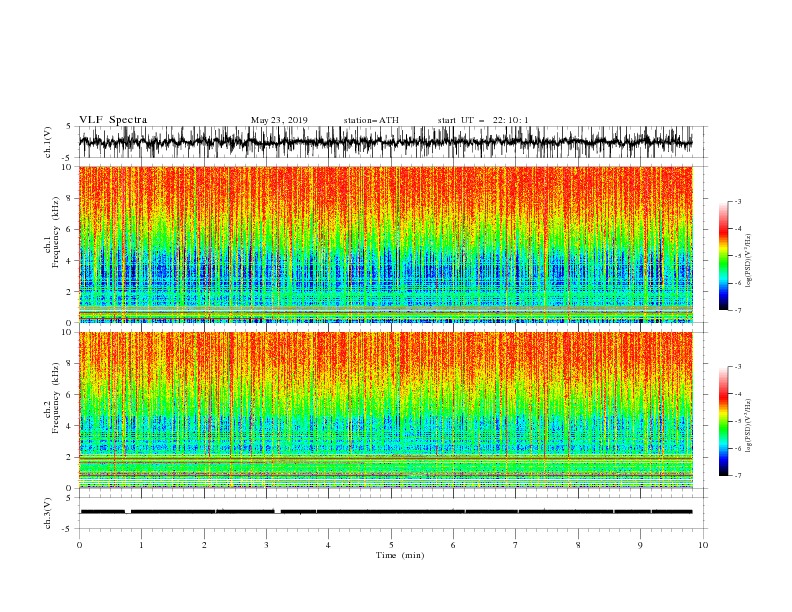Click time axis tick label "8"
Screen dimensions: 792x612
578,545
